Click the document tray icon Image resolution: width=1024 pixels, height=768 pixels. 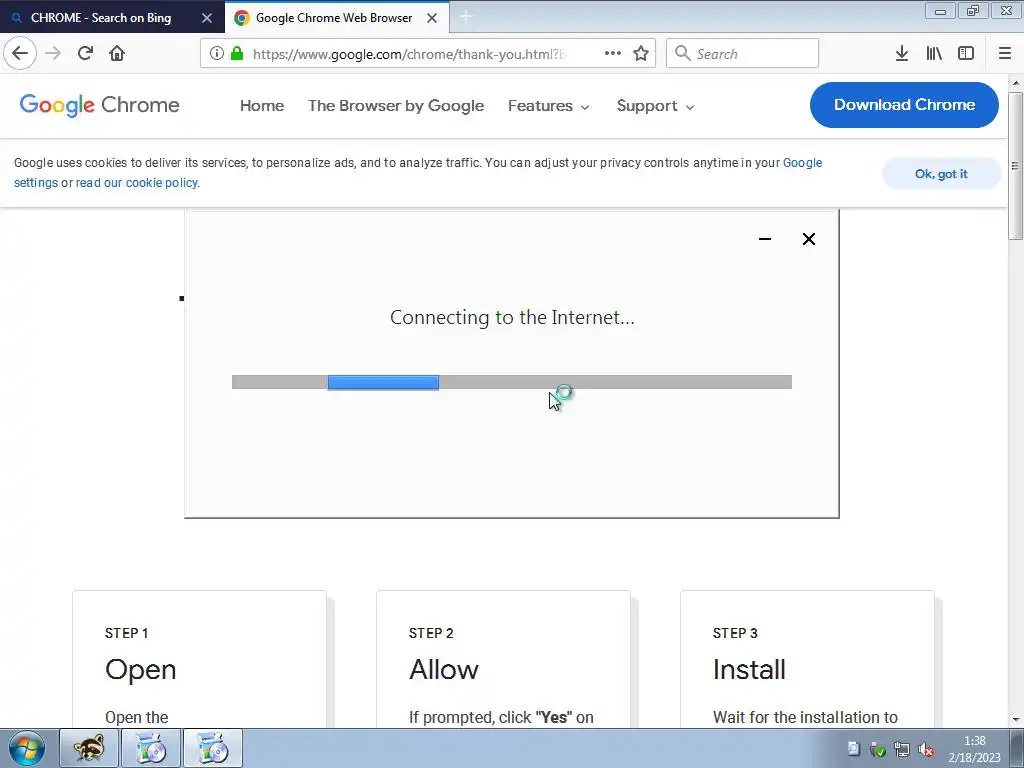(x=854, y=748)
